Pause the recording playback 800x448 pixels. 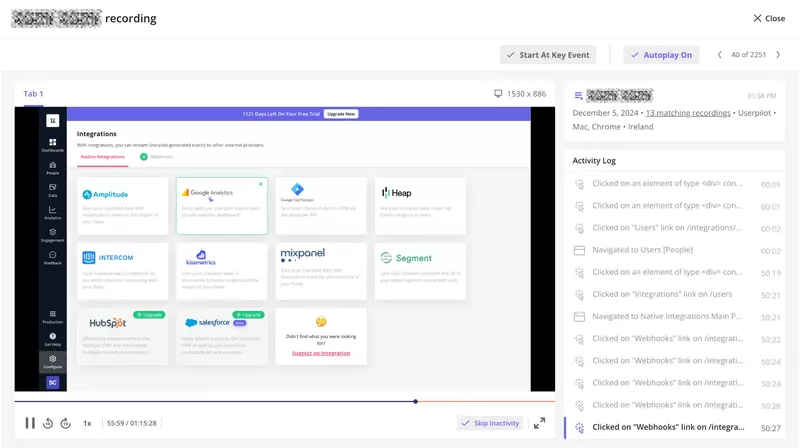(x=30, y=423)
